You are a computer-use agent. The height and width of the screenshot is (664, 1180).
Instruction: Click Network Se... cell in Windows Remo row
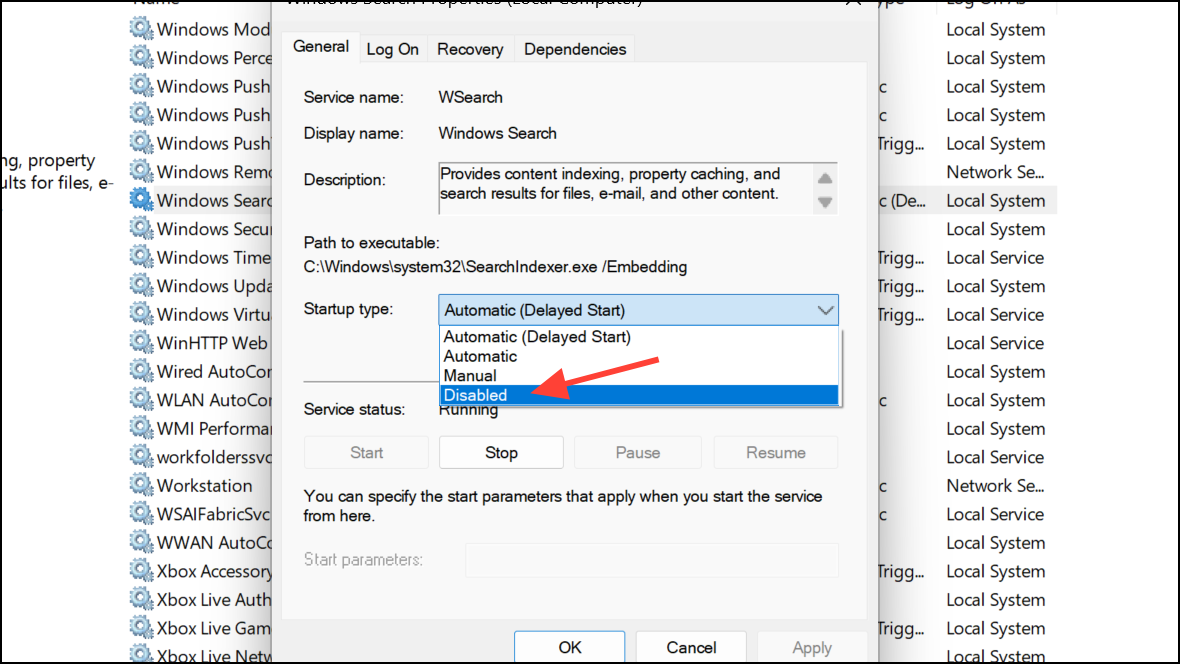(995, 172)
